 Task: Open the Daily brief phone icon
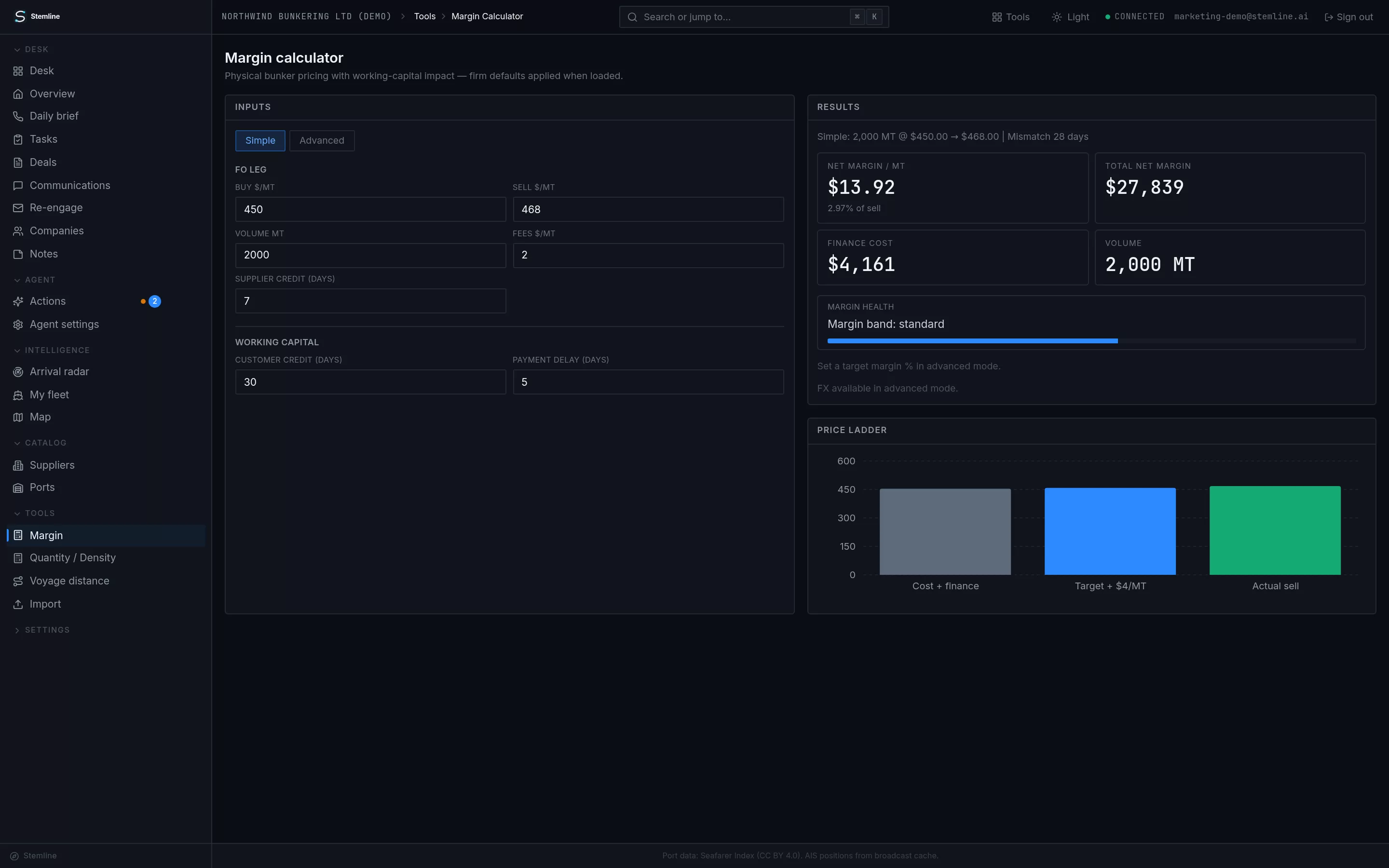[18, 117]
